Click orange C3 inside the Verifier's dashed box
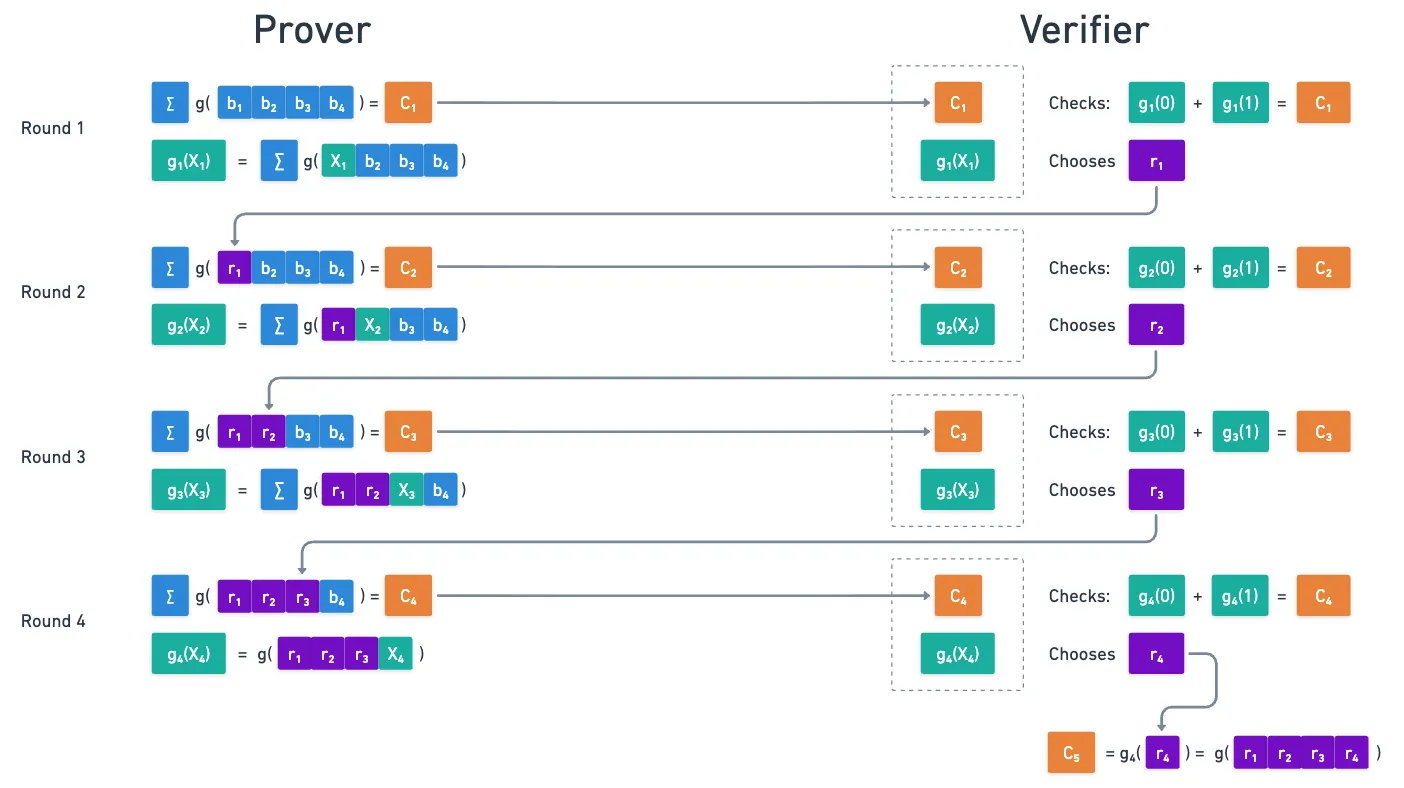Screen dimensions: 1404x788 point(958,432)
